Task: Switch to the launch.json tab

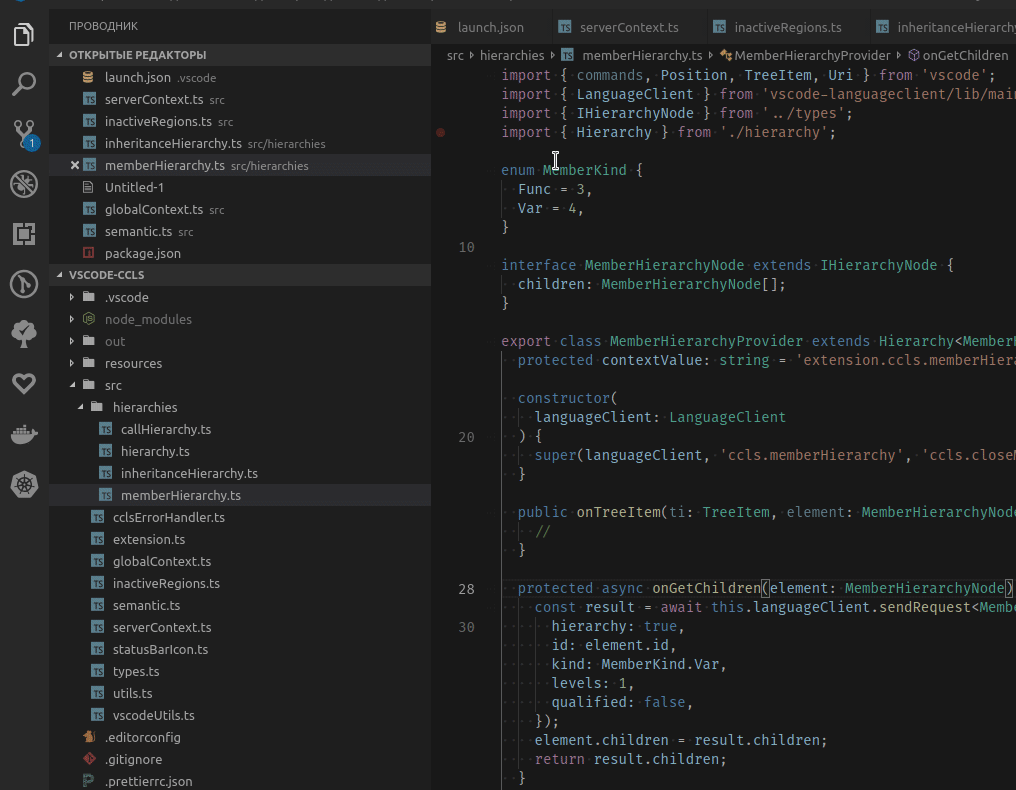Action: click(x=490, y=26)
